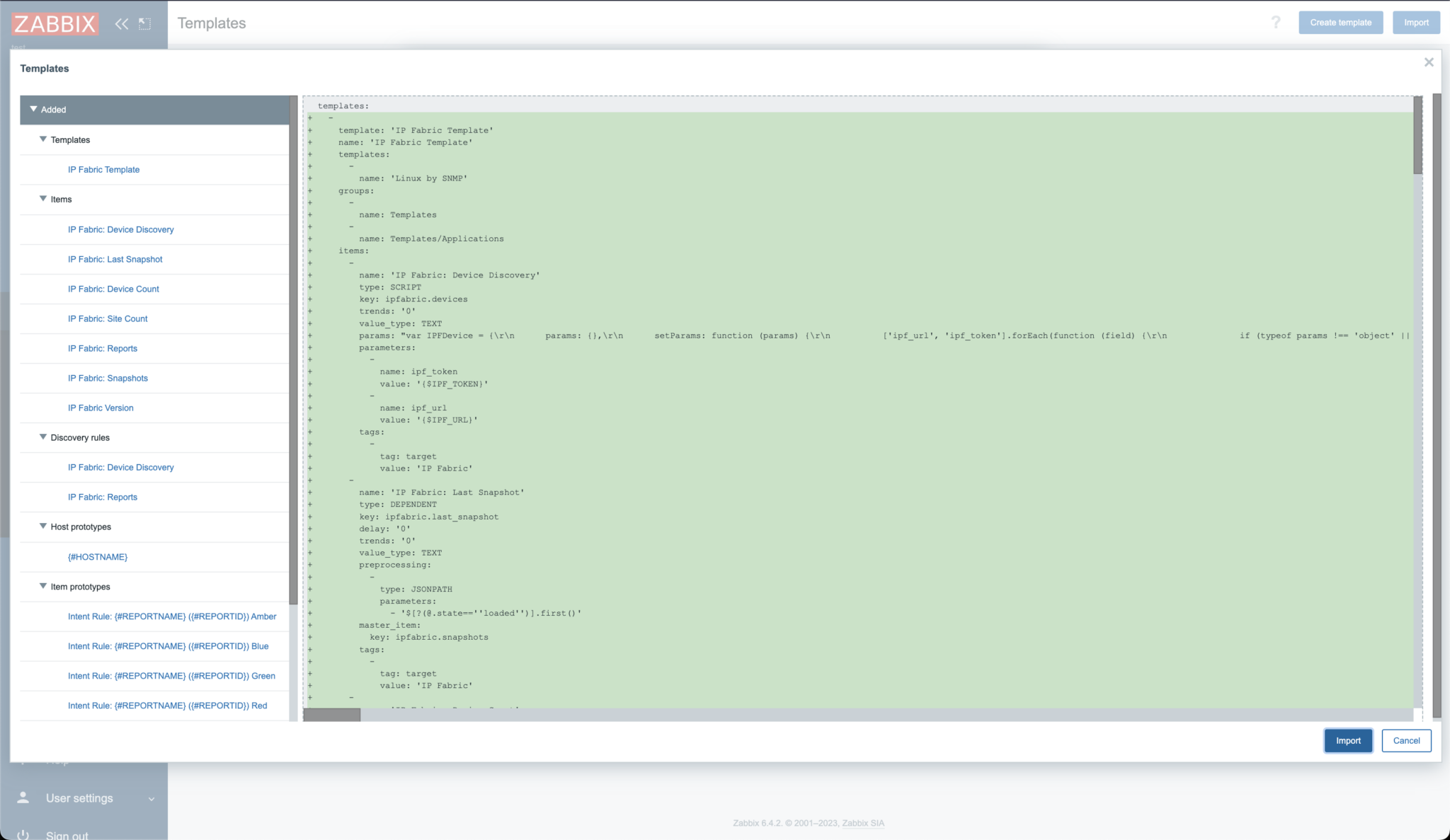Click the Zabbix logo
The image size is (1450, 840).
point(55,23)
